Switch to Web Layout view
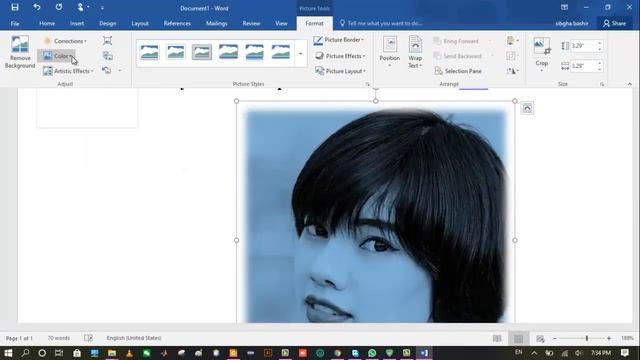Image resolution: width=640 pixels, height=360 pixels. 540,338
